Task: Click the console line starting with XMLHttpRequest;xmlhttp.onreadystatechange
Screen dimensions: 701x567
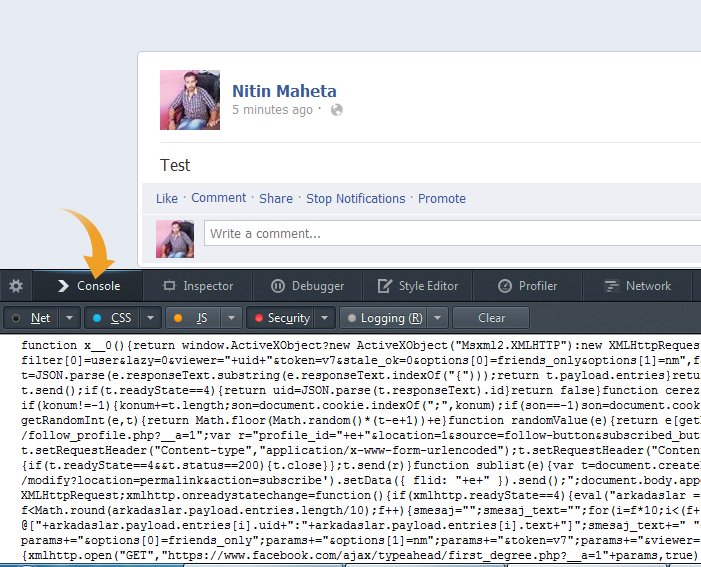Action: [360, 495]
